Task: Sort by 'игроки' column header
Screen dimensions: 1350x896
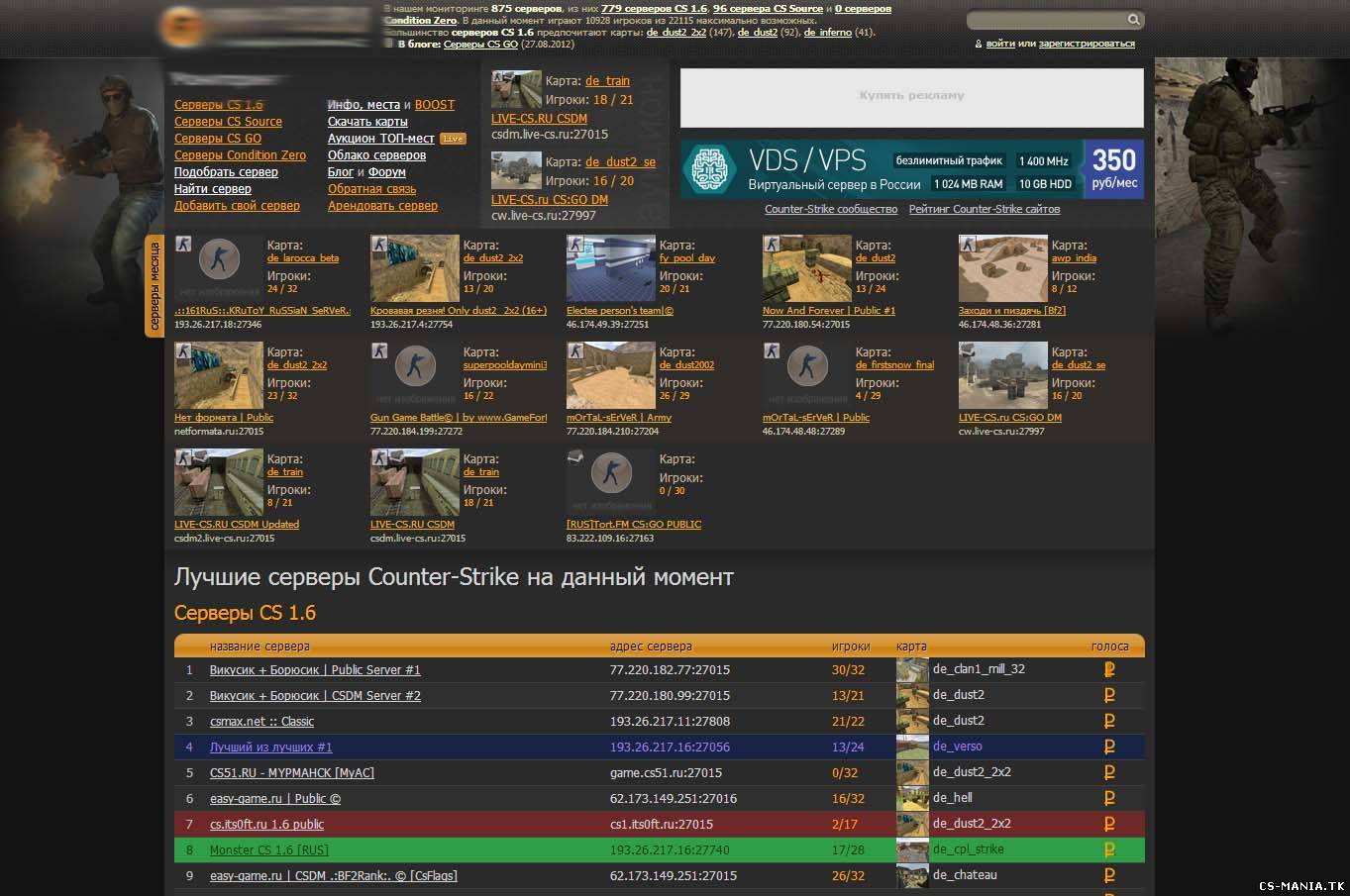Action: 851,647
